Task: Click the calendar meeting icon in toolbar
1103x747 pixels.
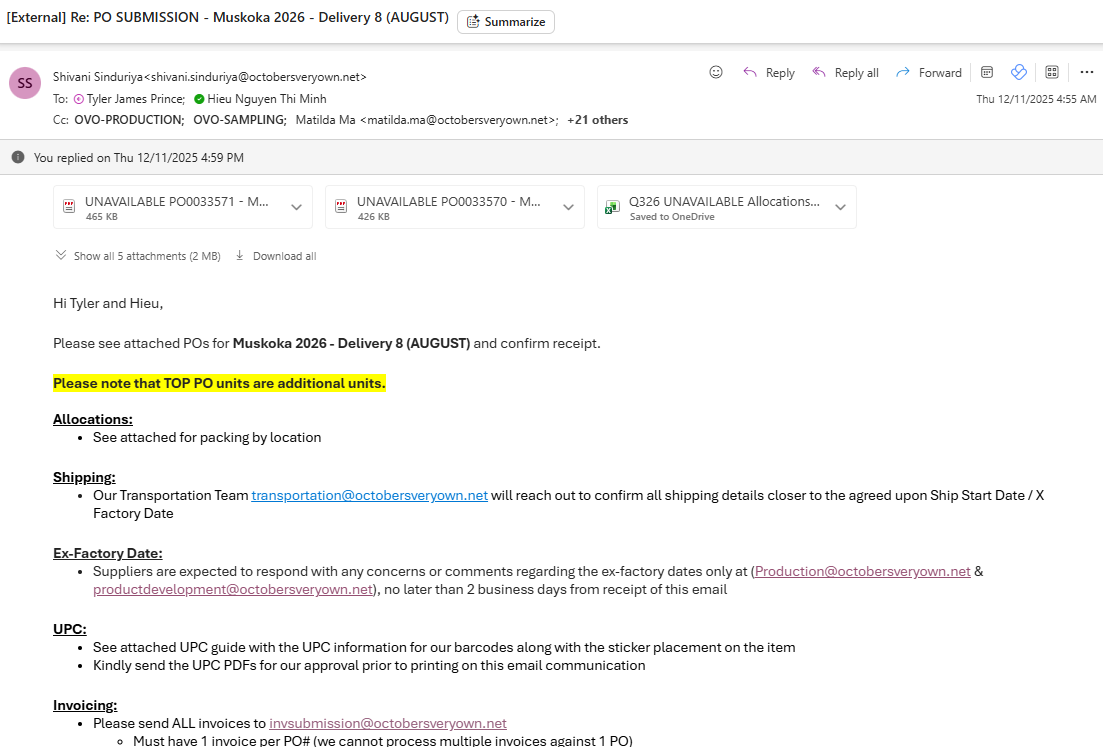Action: click(x=987, y=72)
